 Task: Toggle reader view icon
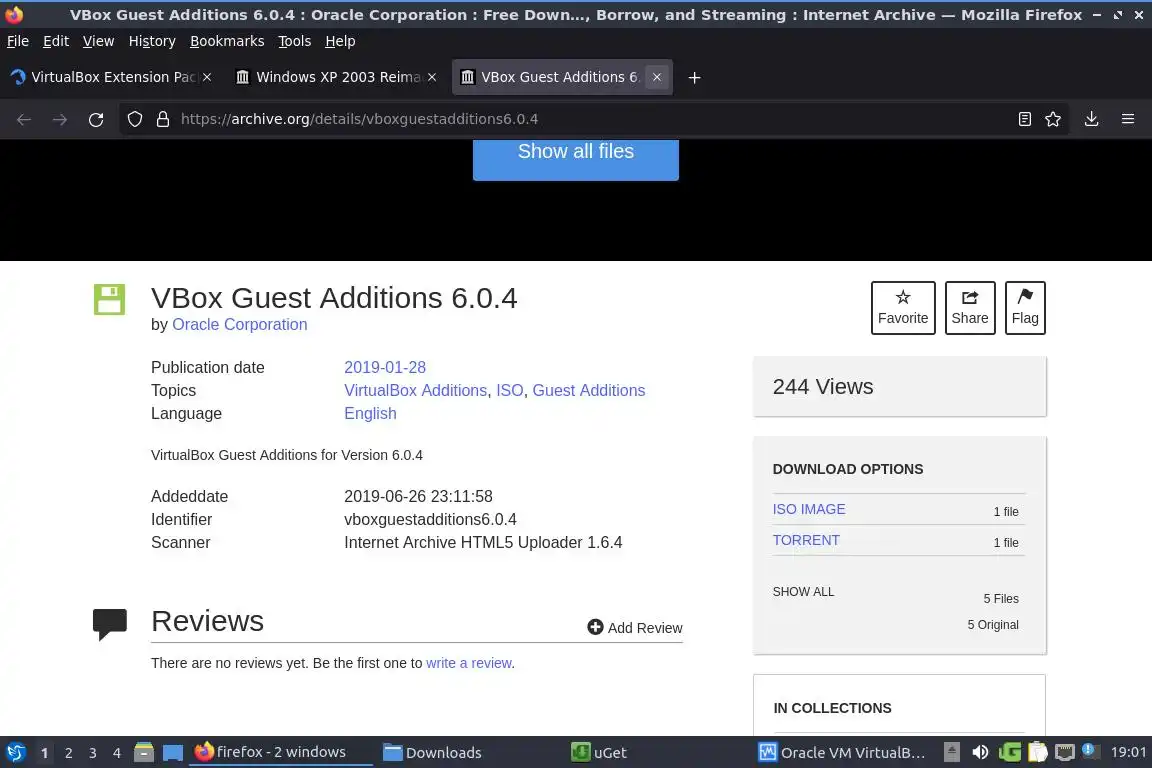pos(1025,119)
